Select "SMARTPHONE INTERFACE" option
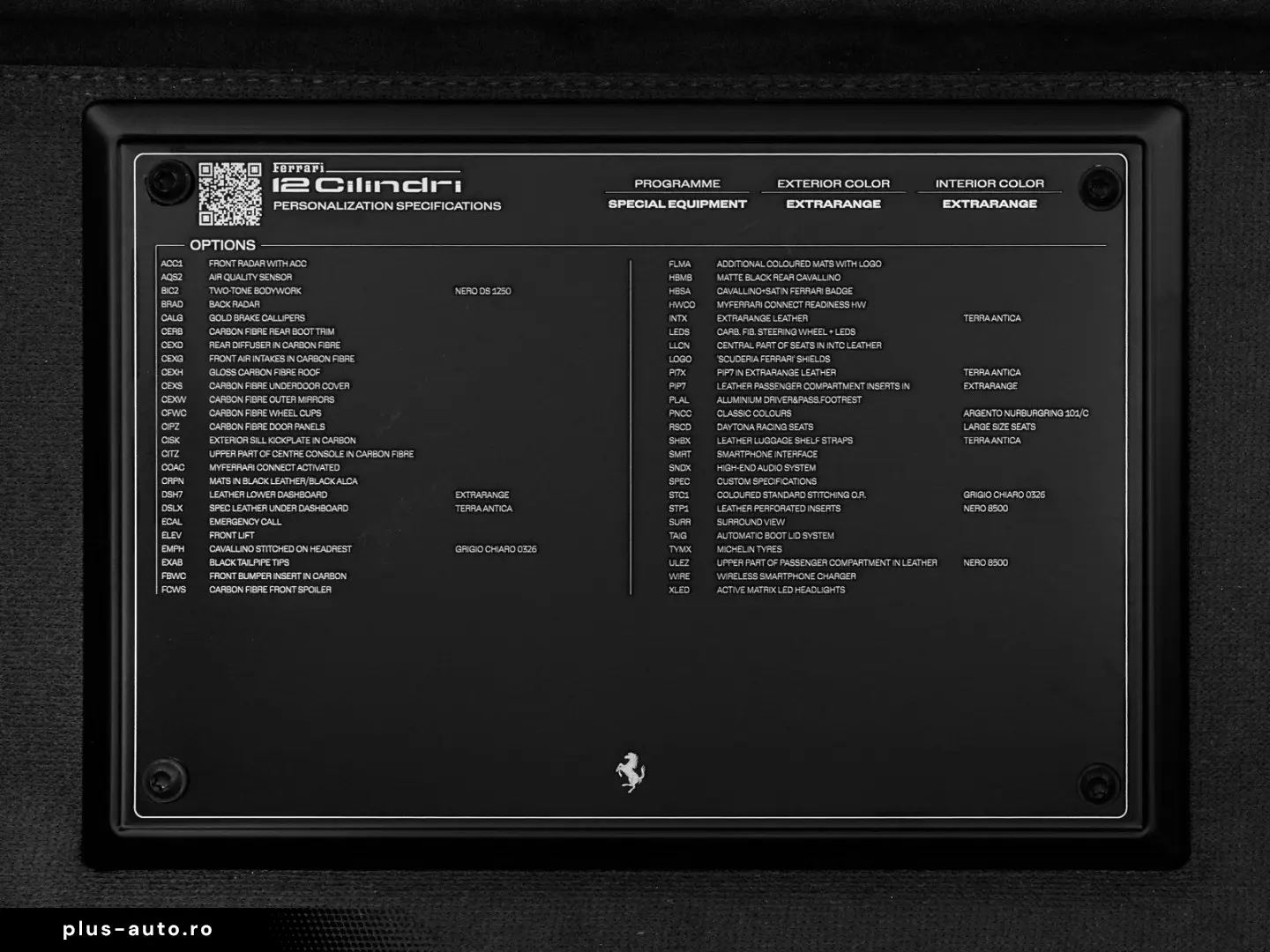Screen dimensions: 1270x952 coord(767,454)
